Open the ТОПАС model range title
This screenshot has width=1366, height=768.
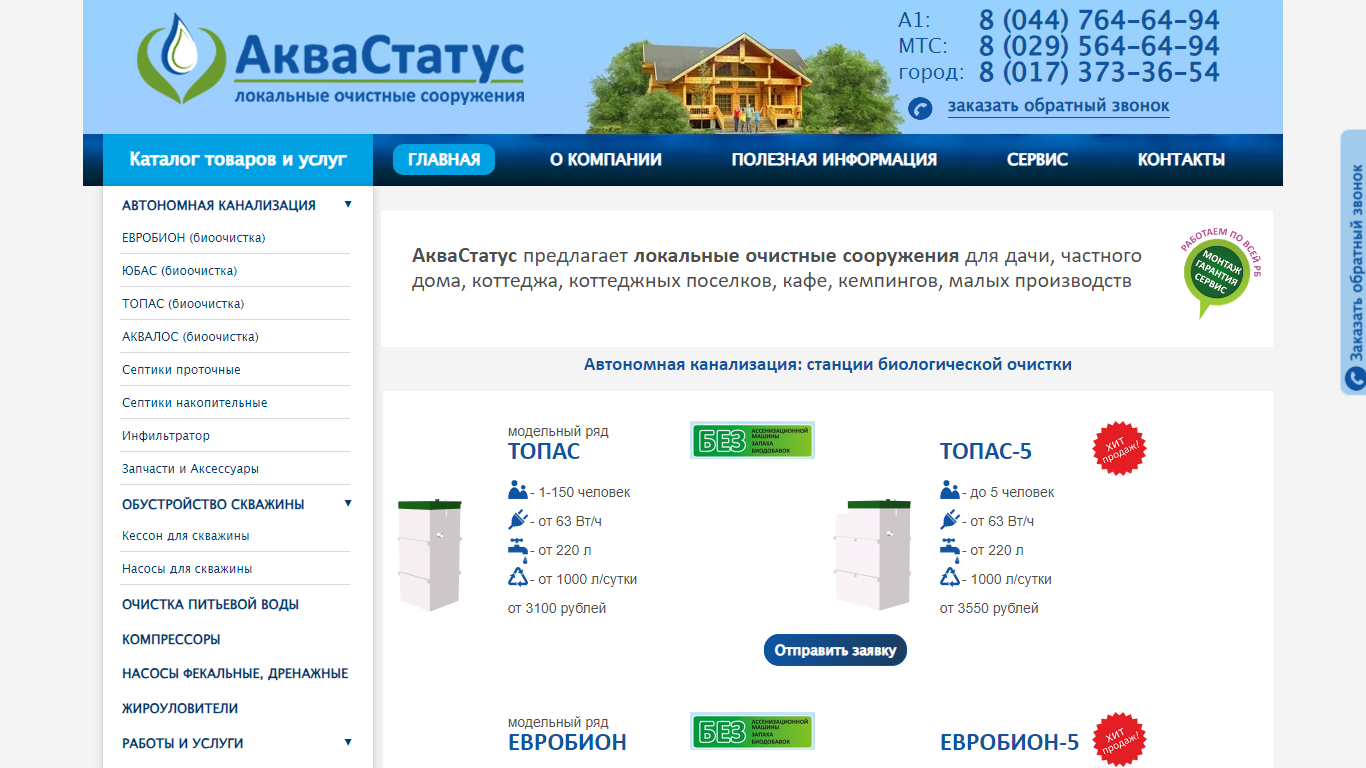coord(544,451)
